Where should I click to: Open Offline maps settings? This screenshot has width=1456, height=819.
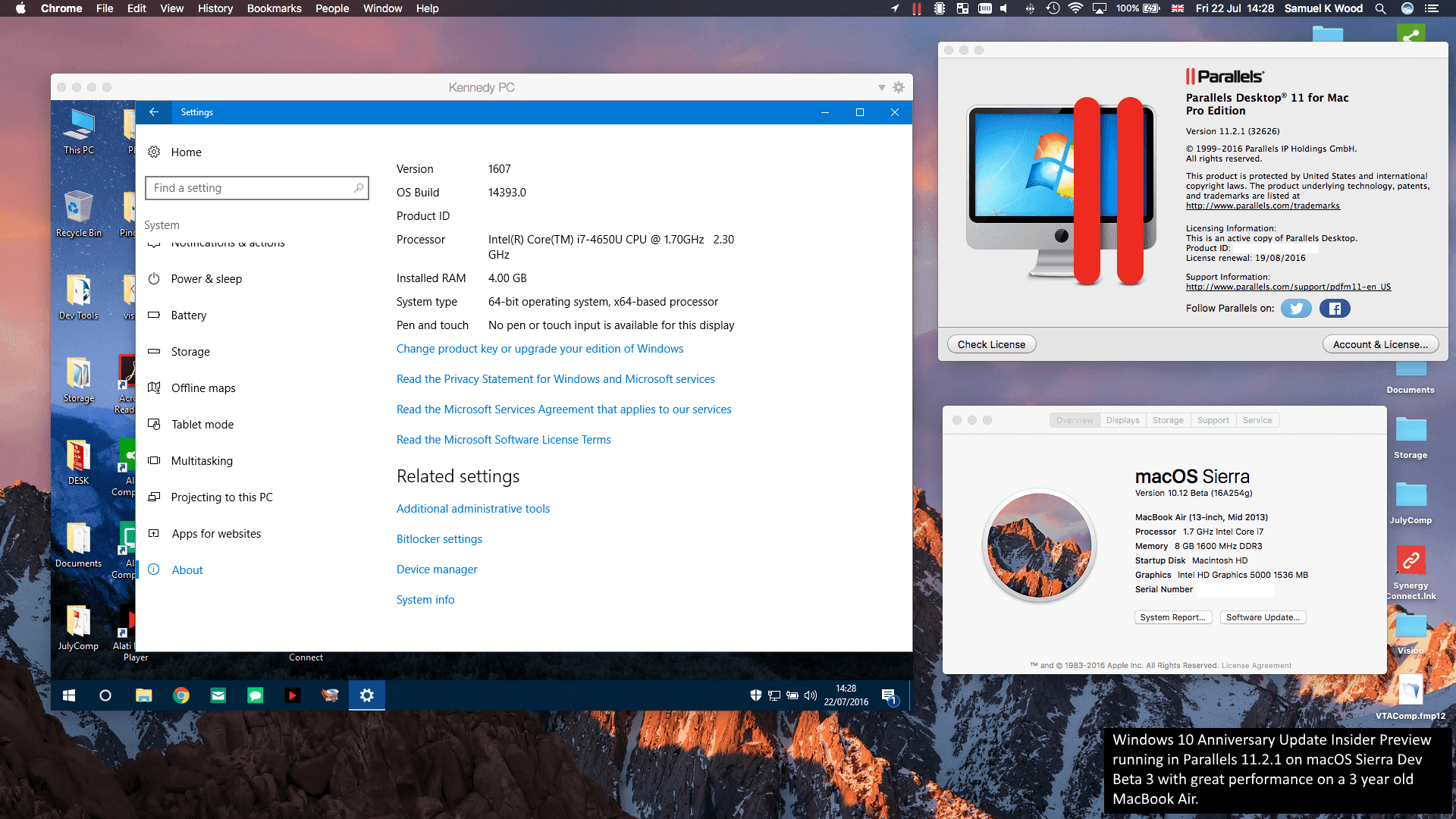point(203,388)
